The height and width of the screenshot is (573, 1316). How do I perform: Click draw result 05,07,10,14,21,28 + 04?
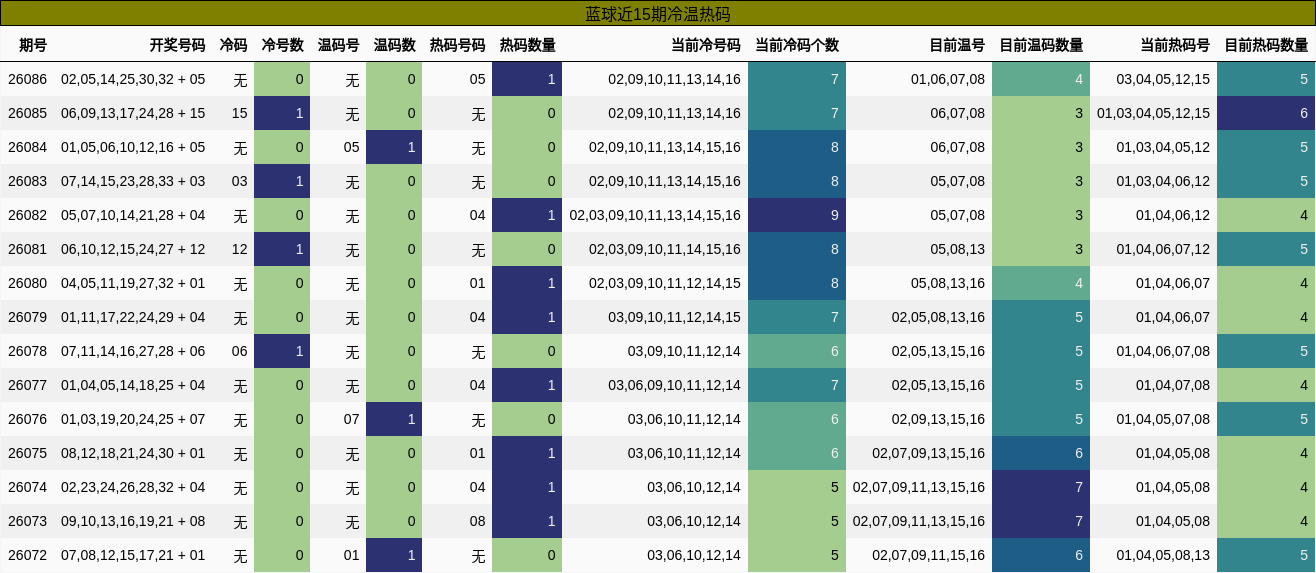(133, 215)
